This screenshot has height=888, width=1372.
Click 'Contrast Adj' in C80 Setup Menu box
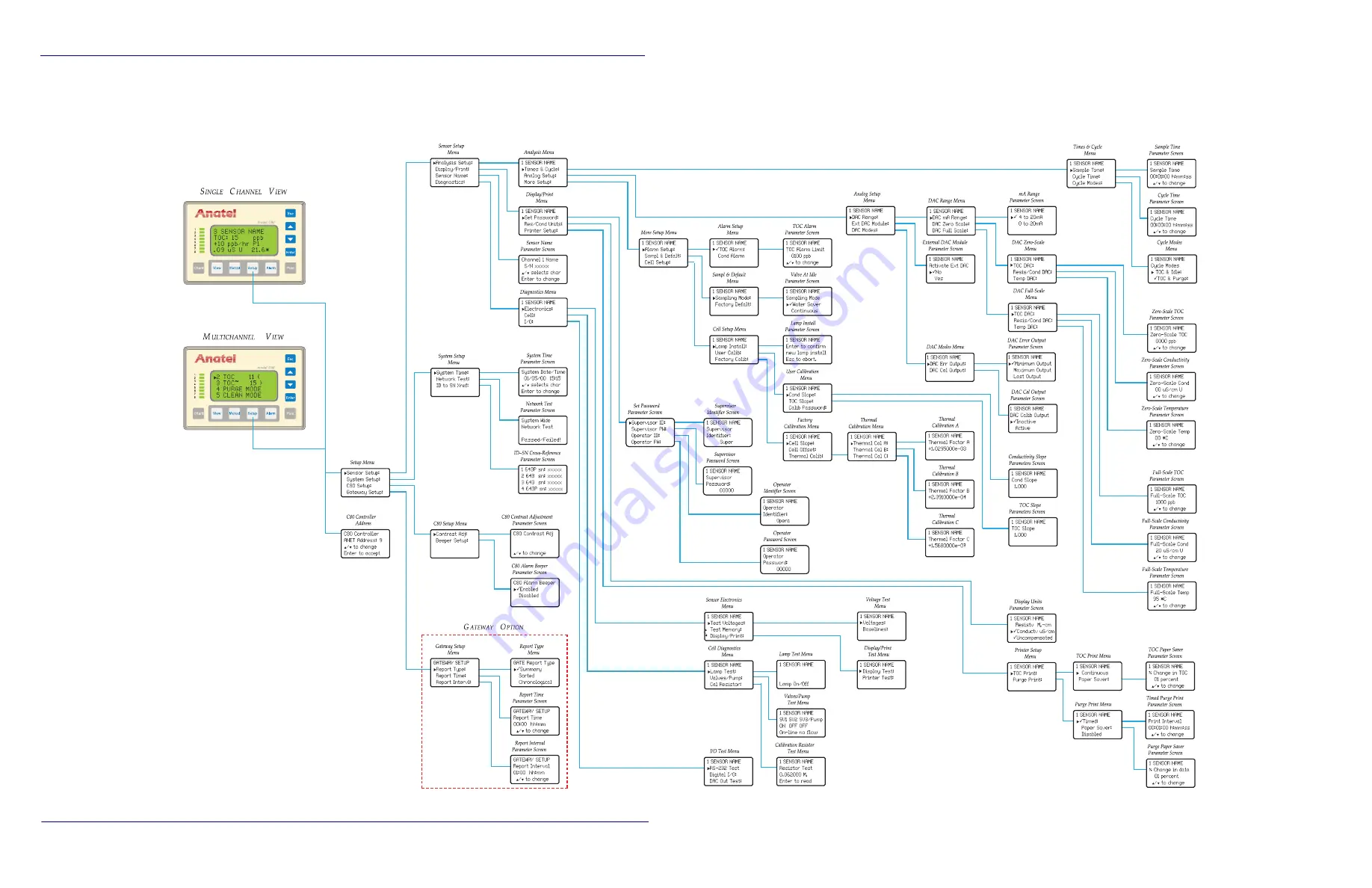click(451, 534)
